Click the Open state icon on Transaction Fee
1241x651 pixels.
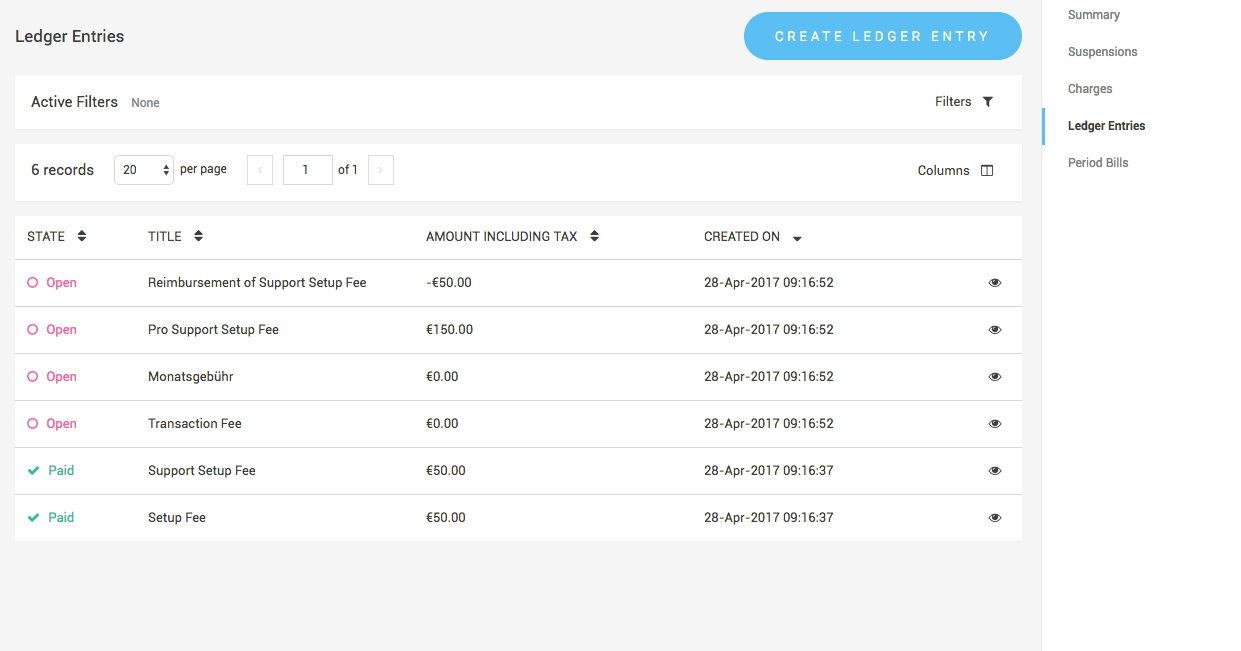point(32,423)
